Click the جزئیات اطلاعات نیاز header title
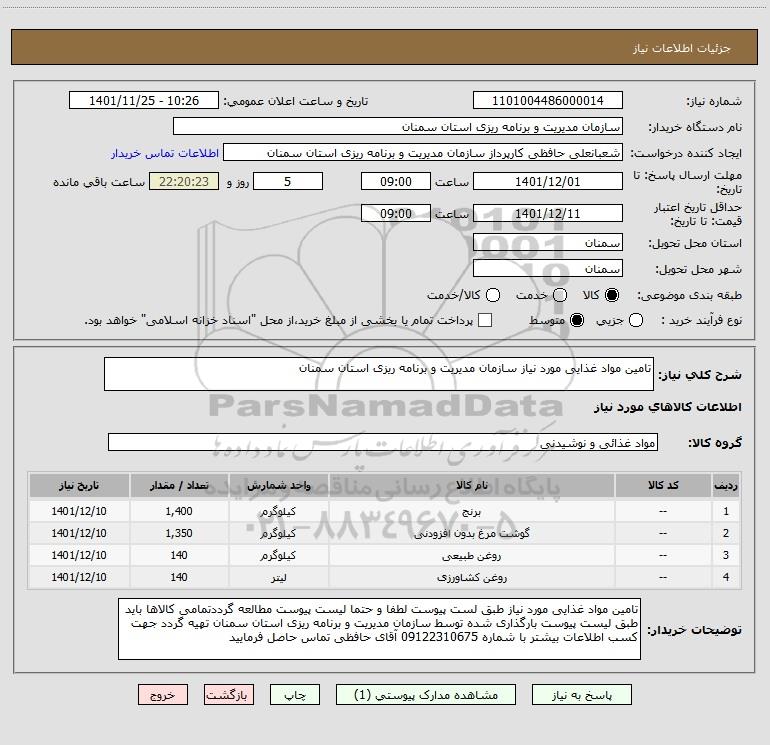 [x=682, y=48]
